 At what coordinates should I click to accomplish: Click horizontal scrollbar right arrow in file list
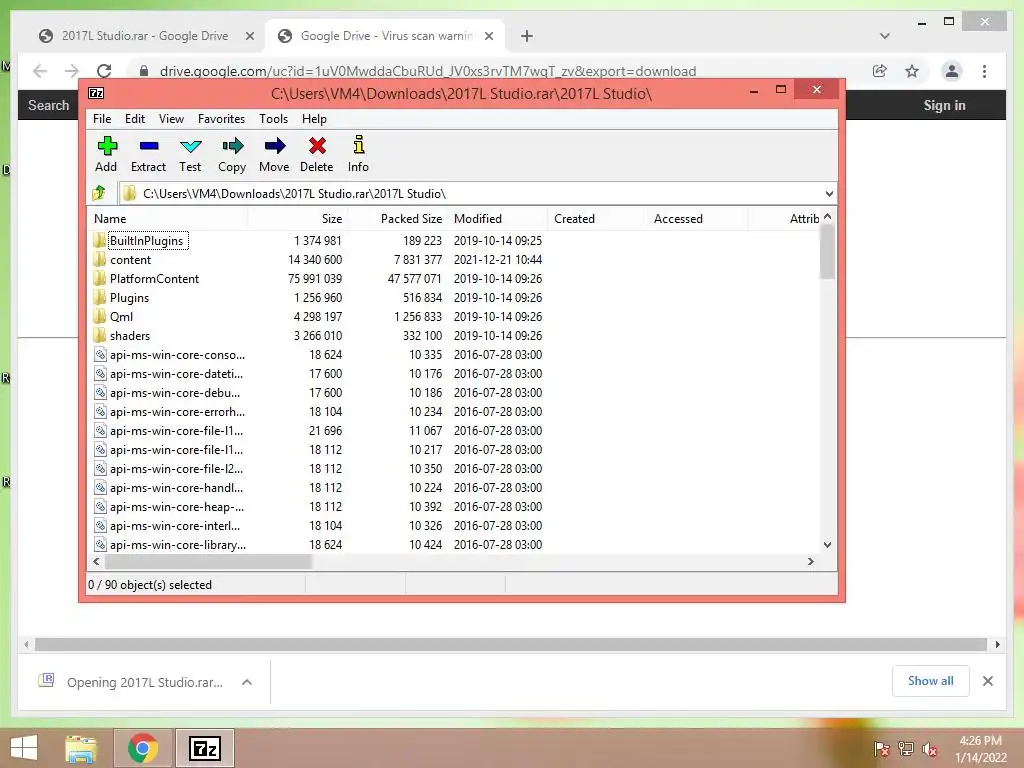coord(810,561)
